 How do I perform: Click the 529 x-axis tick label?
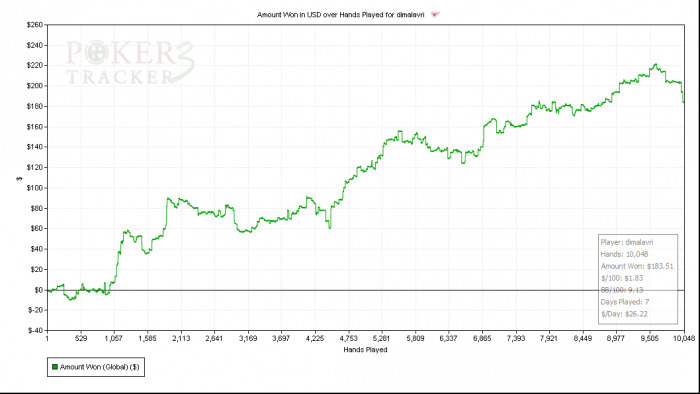click(81, 338)
